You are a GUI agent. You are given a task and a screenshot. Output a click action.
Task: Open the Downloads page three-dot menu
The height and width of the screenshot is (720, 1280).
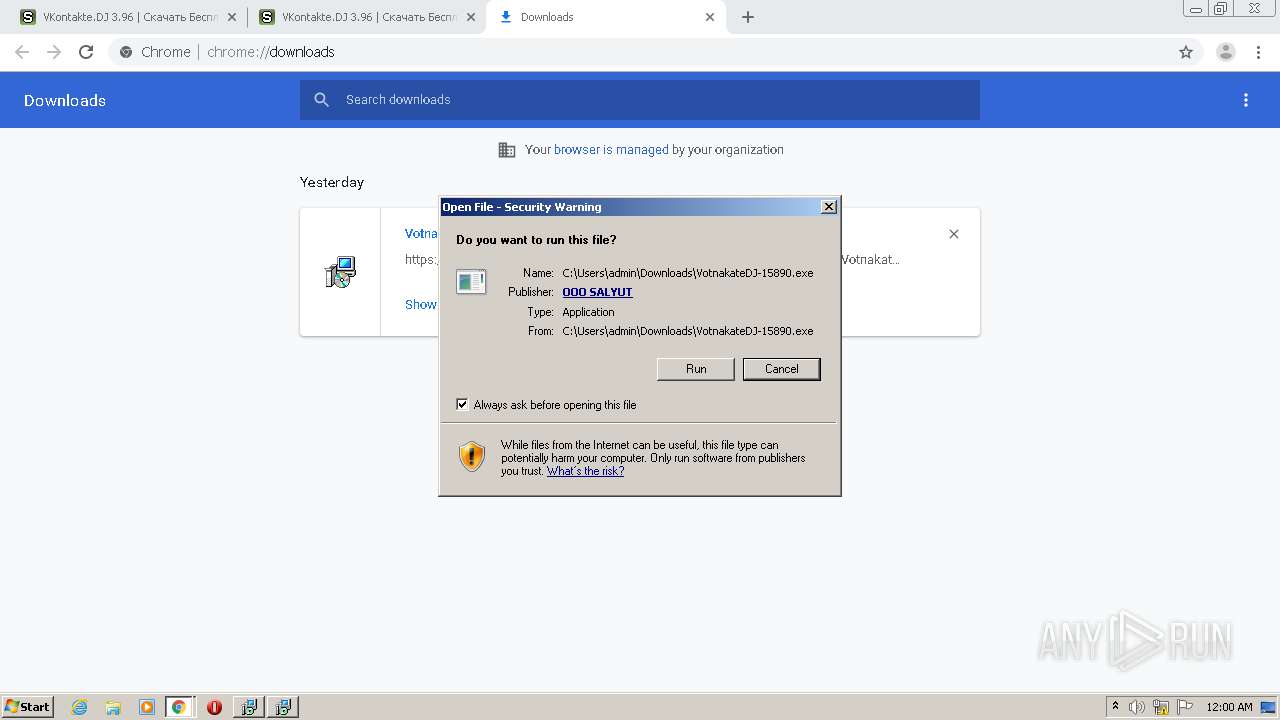point(1246,100)
